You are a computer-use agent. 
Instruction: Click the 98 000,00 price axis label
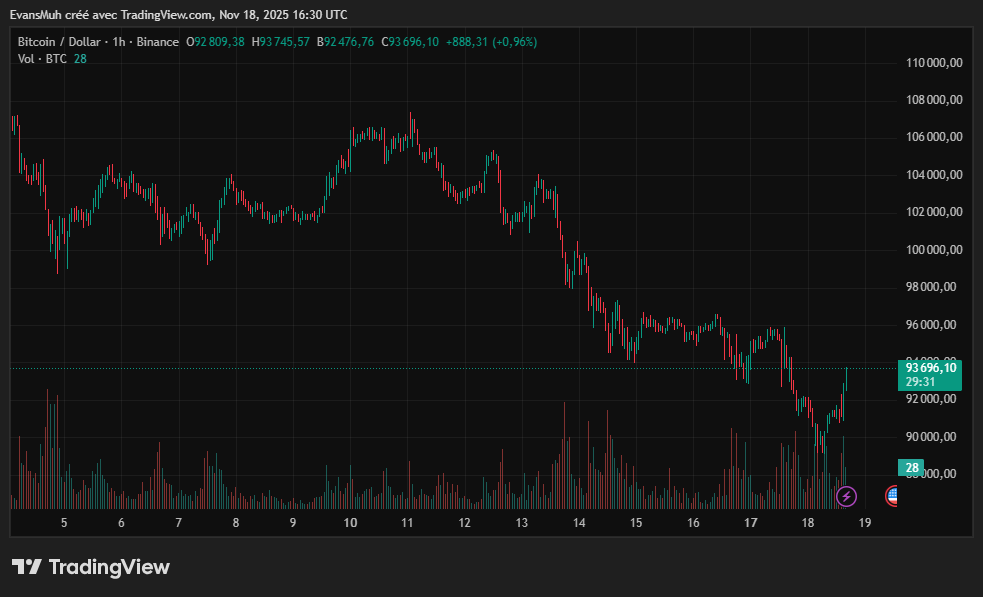(931, 287)
